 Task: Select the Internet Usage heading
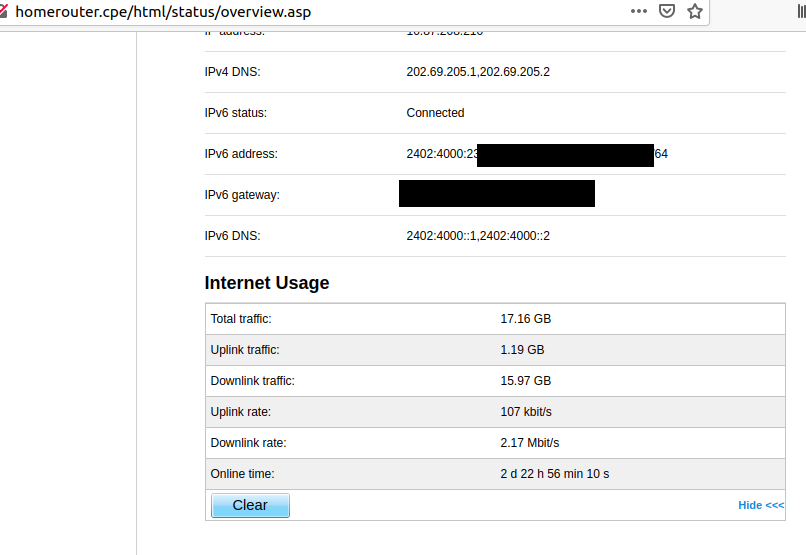coord(267,283)
